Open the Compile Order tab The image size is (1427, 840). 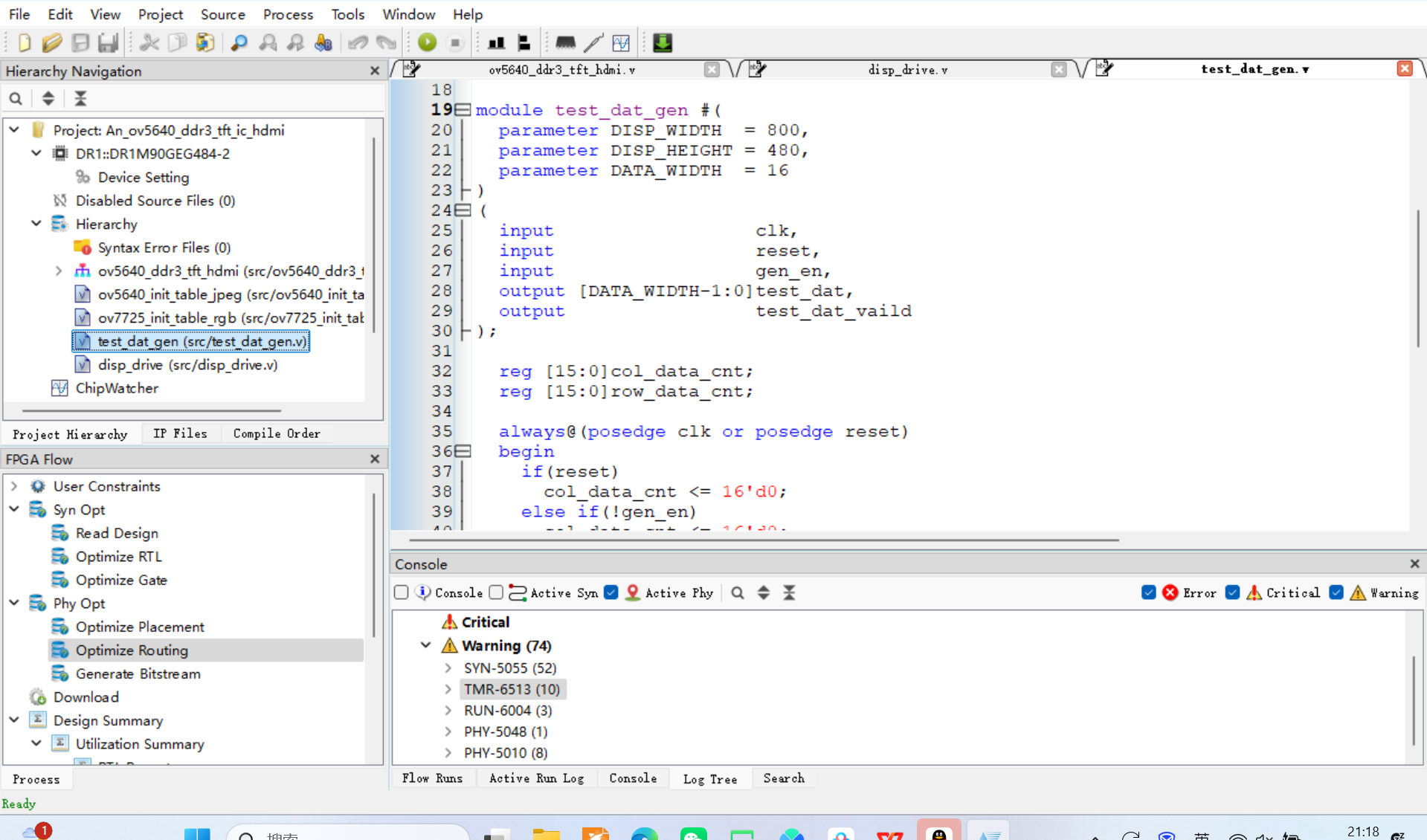(277, 433)
